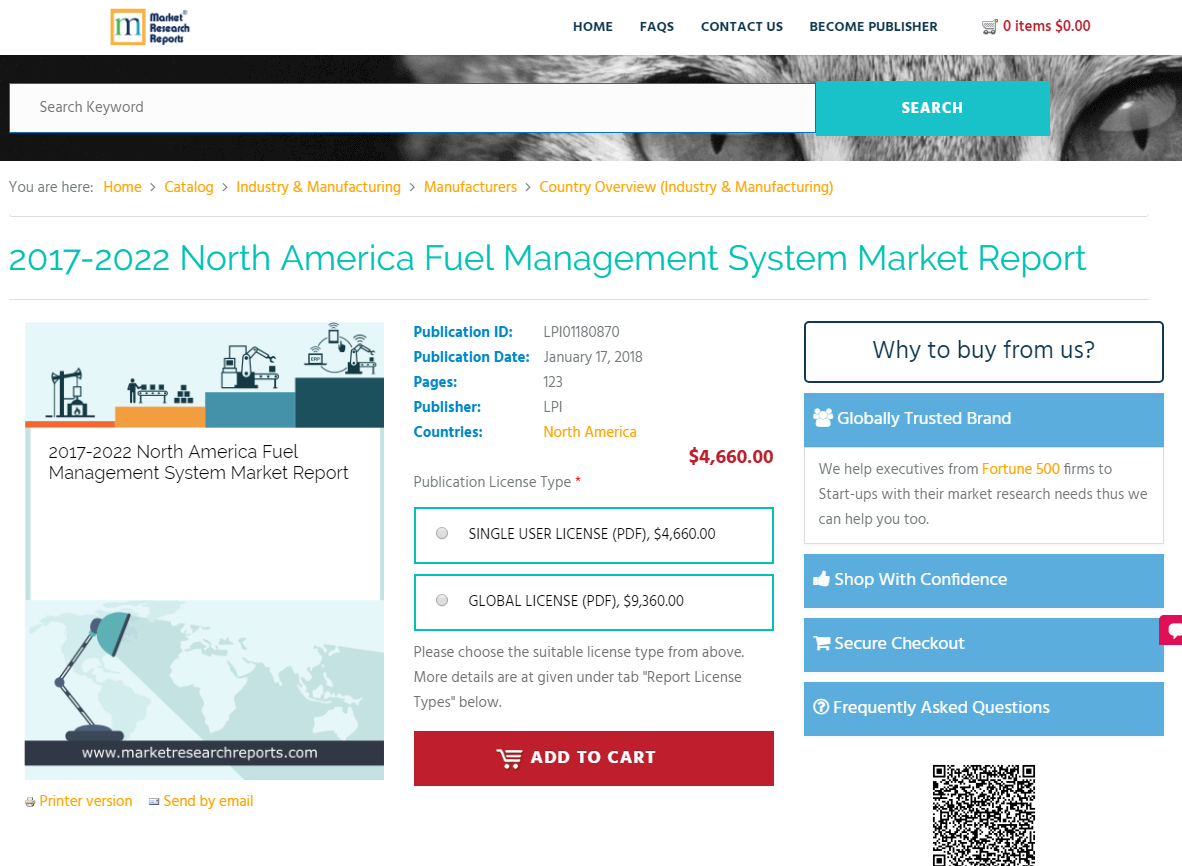Open the HOME menu item

[593, 26]
